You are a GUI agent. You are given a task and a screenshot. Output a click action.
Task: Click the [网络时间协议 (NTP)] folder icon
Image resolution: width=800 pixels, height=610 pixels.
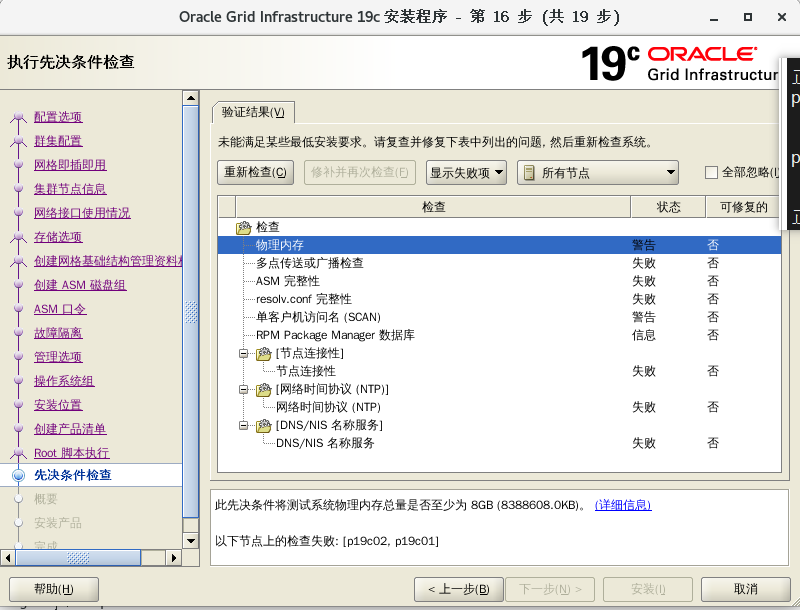click(263, 390)
